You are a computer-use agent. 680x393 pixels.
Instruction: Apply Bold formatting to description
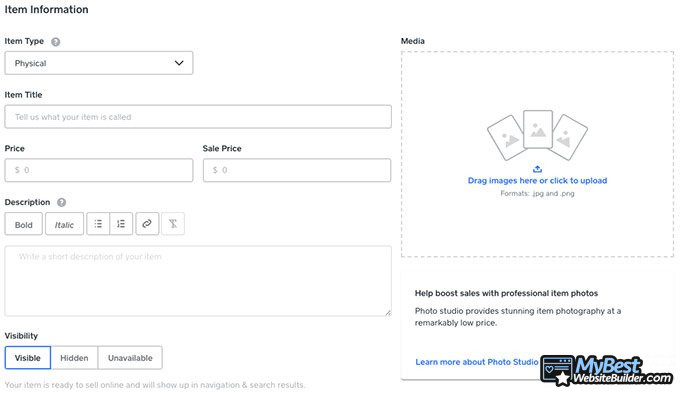click(24, 224)
